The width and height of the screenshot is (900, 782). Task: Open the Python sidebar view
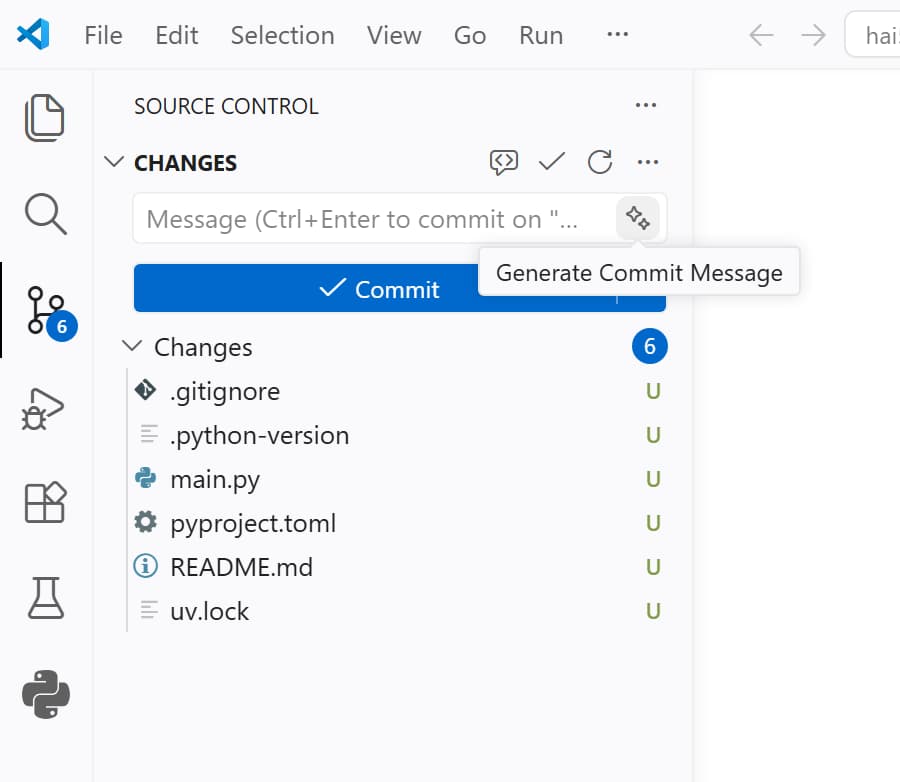[x=45, y=694]
